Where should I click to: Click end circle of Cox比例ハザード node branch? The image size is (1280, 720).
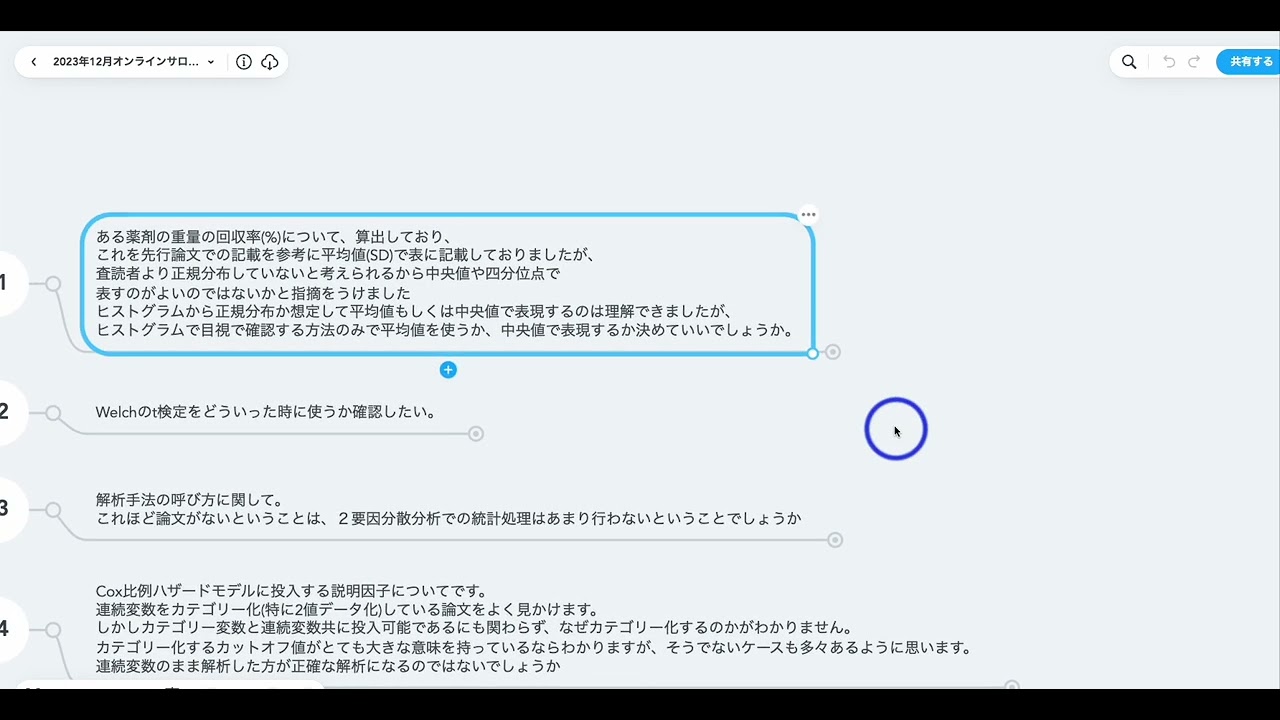(1011, 686)
